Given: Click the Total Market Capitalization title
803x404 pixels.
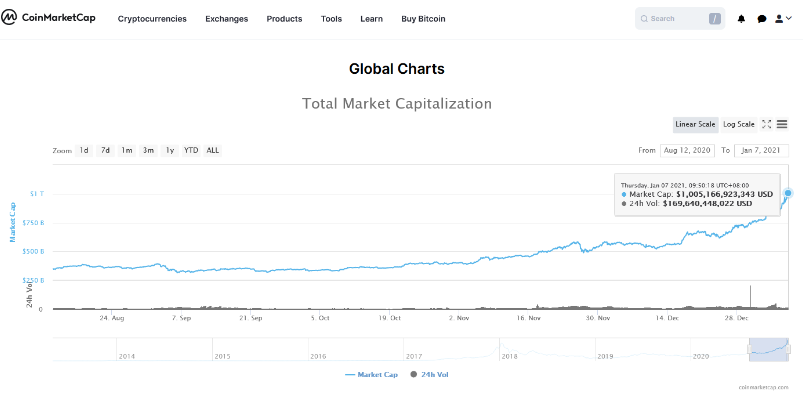Looking at the screenshot, I should click(397, 104).
